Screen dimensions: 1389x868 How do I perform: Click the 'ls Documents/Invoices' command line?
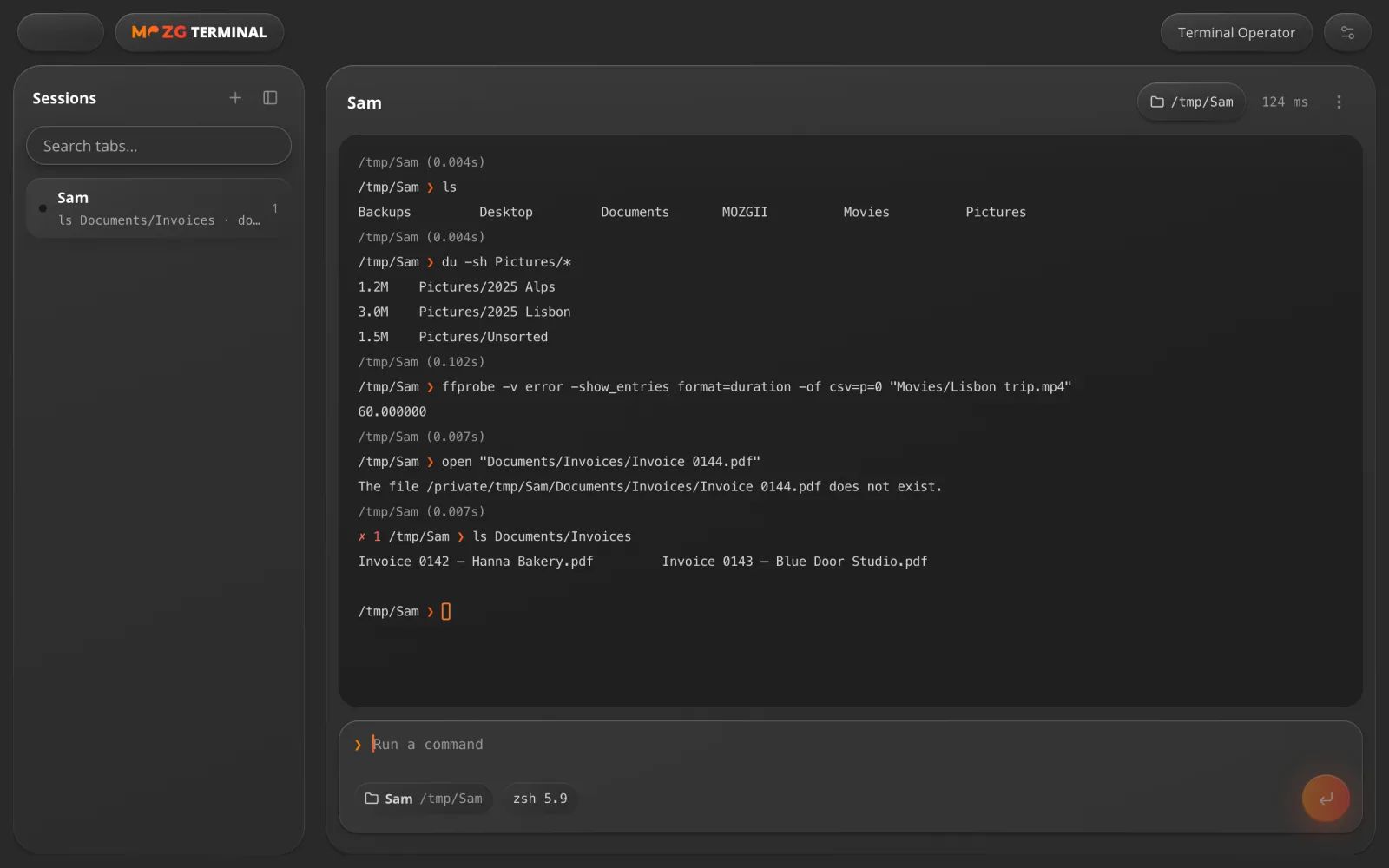(552, 536)
